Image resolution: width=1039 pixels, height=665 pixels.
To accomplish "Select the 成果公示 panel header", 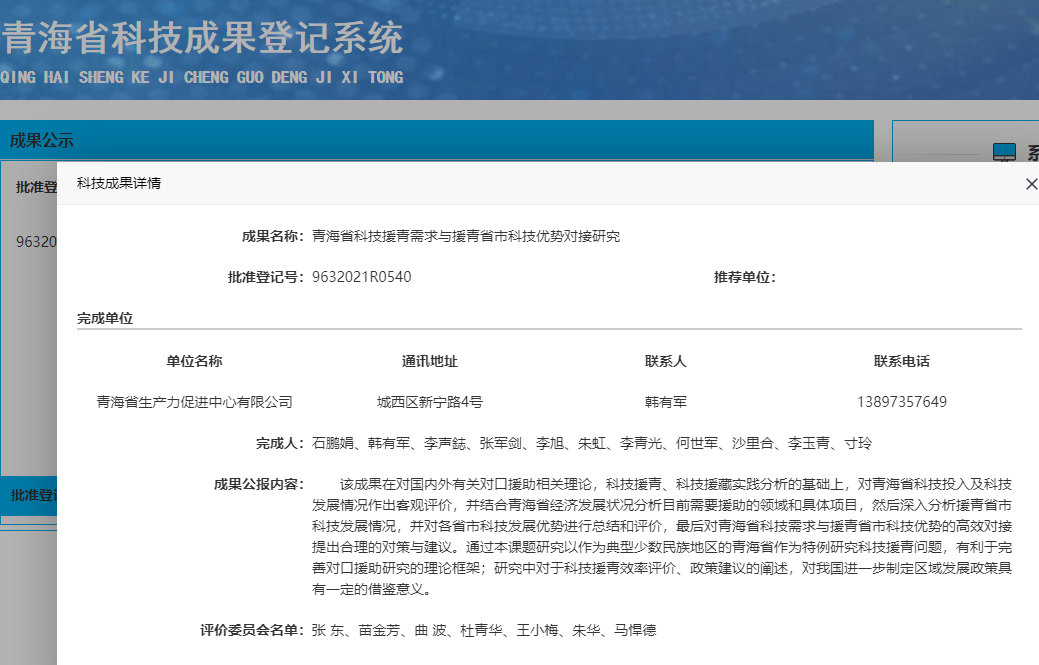I will [42, 141].
